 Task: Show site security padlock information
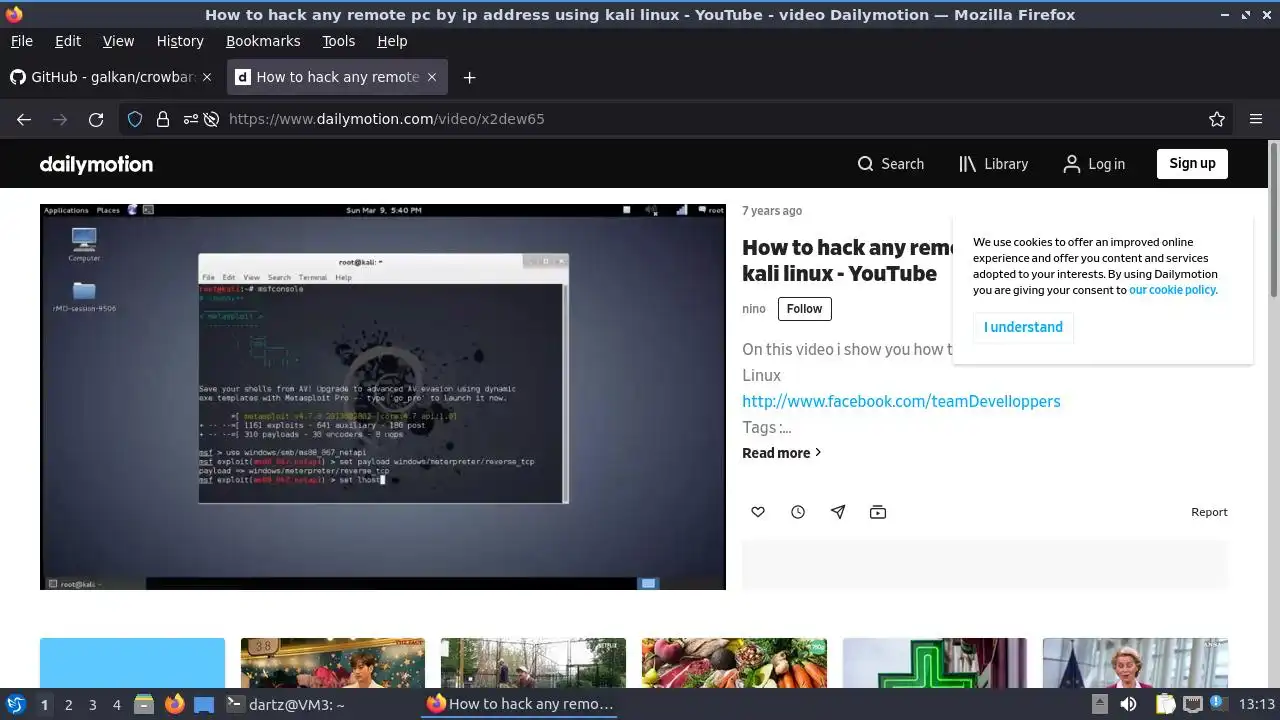pyautogui.click(x=162, y=119)
